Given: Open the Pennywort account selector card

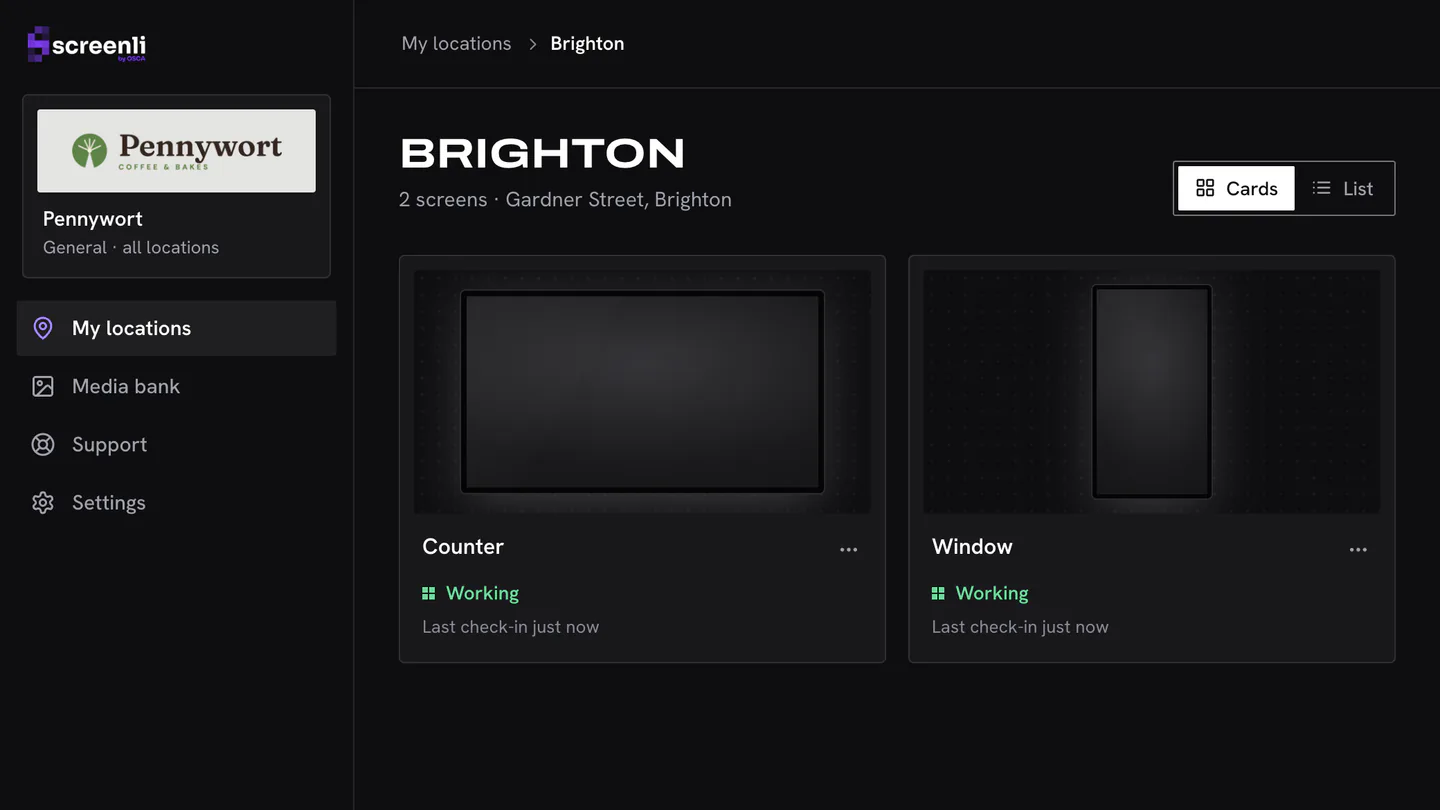Looking at the screenshot, I should (176, 186).
